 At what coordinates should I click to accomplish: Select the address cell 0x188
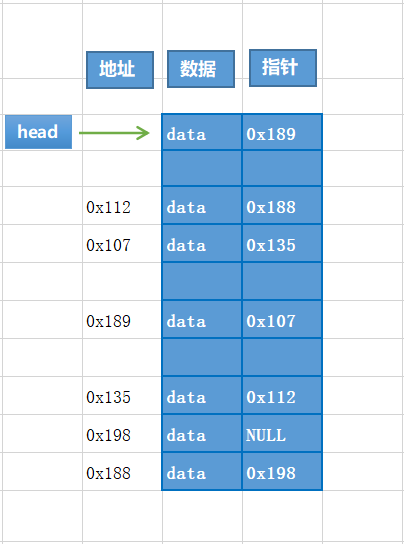[122, 471]
